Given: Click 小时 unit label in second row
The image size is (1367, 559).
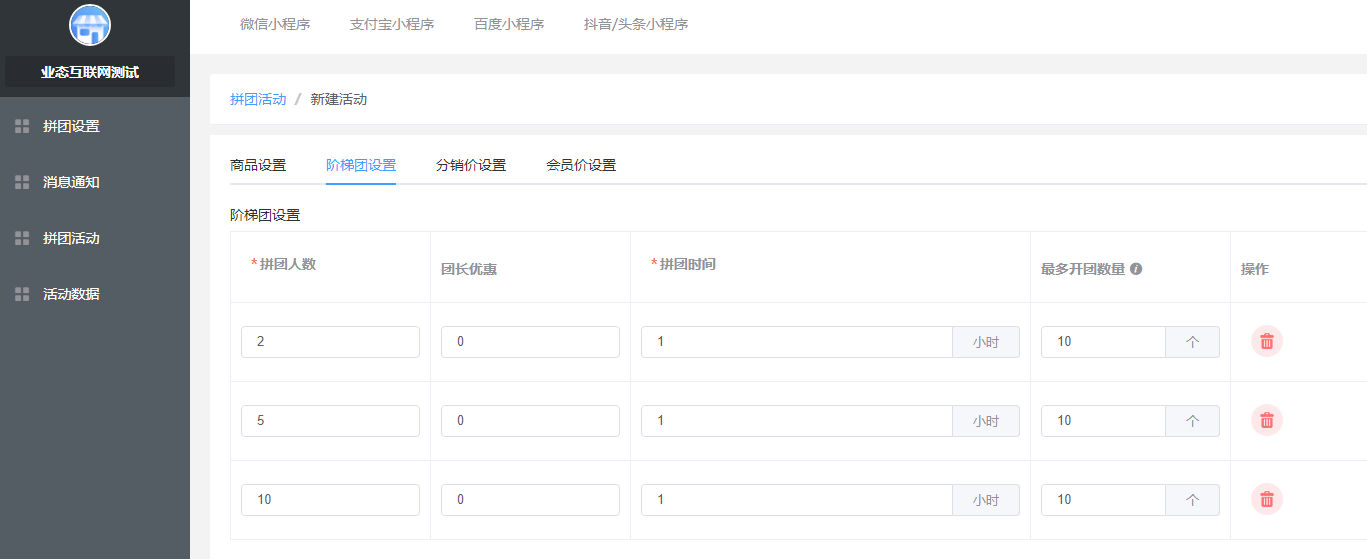Looking at the screenshot, I should (x=986, y=420).
